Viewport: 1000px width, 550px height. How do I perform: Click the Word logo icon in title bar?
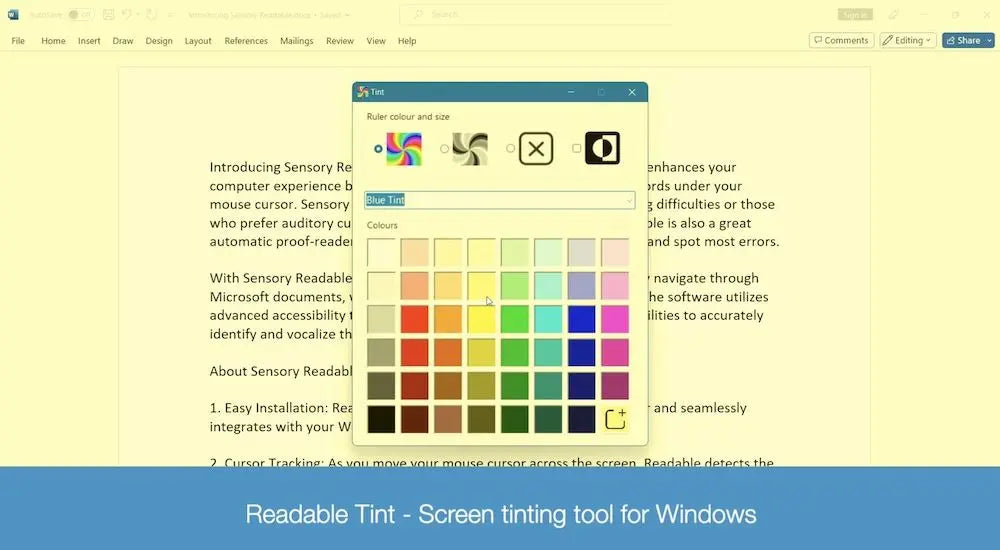[13, 14]
